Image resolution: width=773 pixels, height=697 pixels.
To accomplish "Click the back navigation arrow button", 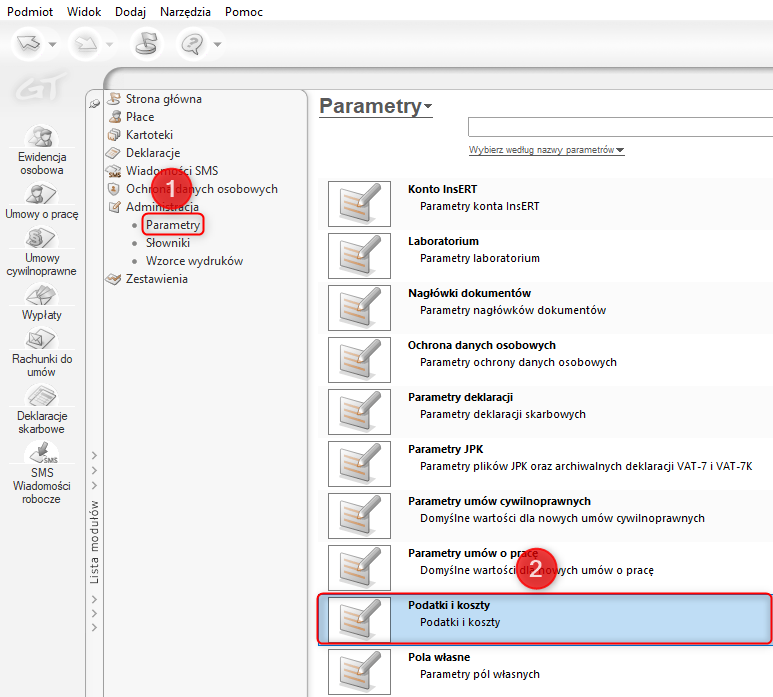I will (x=29, y=44).
